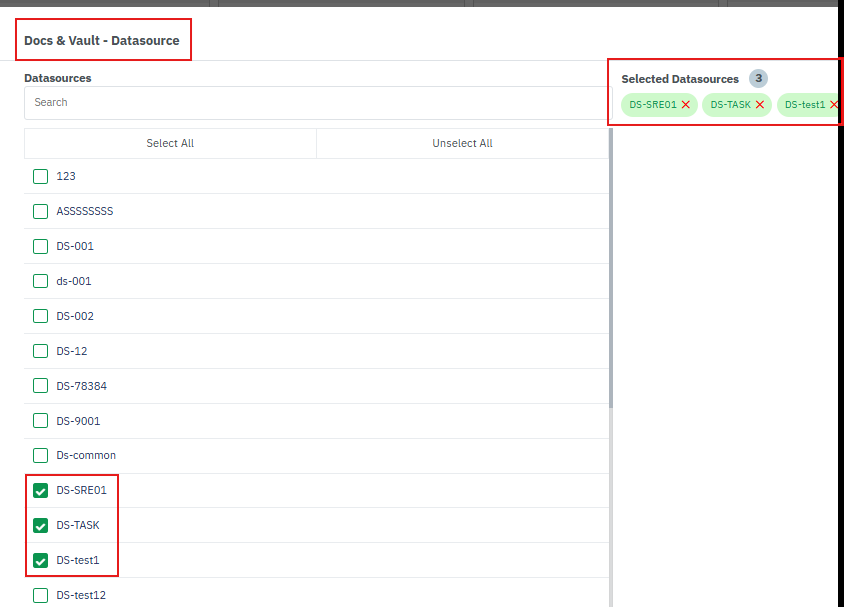
Task: Uncheck the DS-test1 datasource checkbox
Action: click(40, 560)
